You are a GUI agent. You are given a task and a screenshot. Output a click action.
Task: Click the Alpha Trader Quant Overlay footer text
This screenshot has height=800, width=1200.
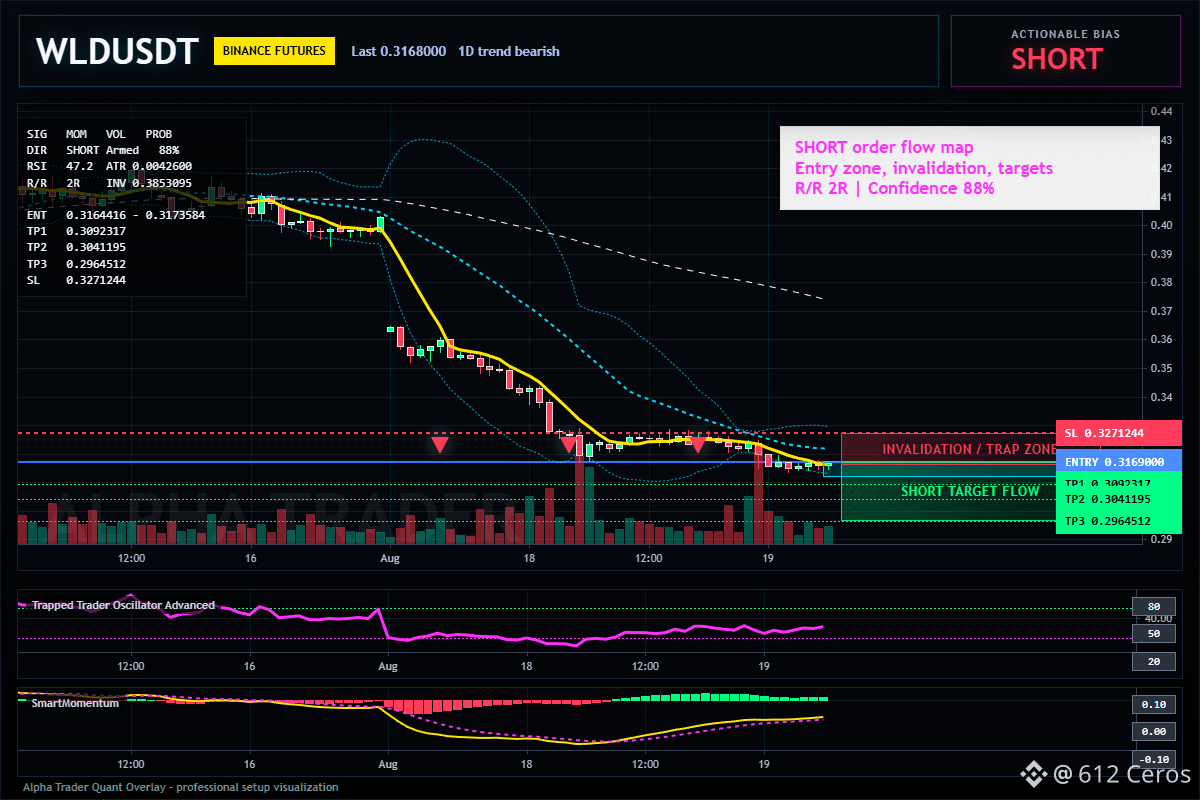point(181,787)
